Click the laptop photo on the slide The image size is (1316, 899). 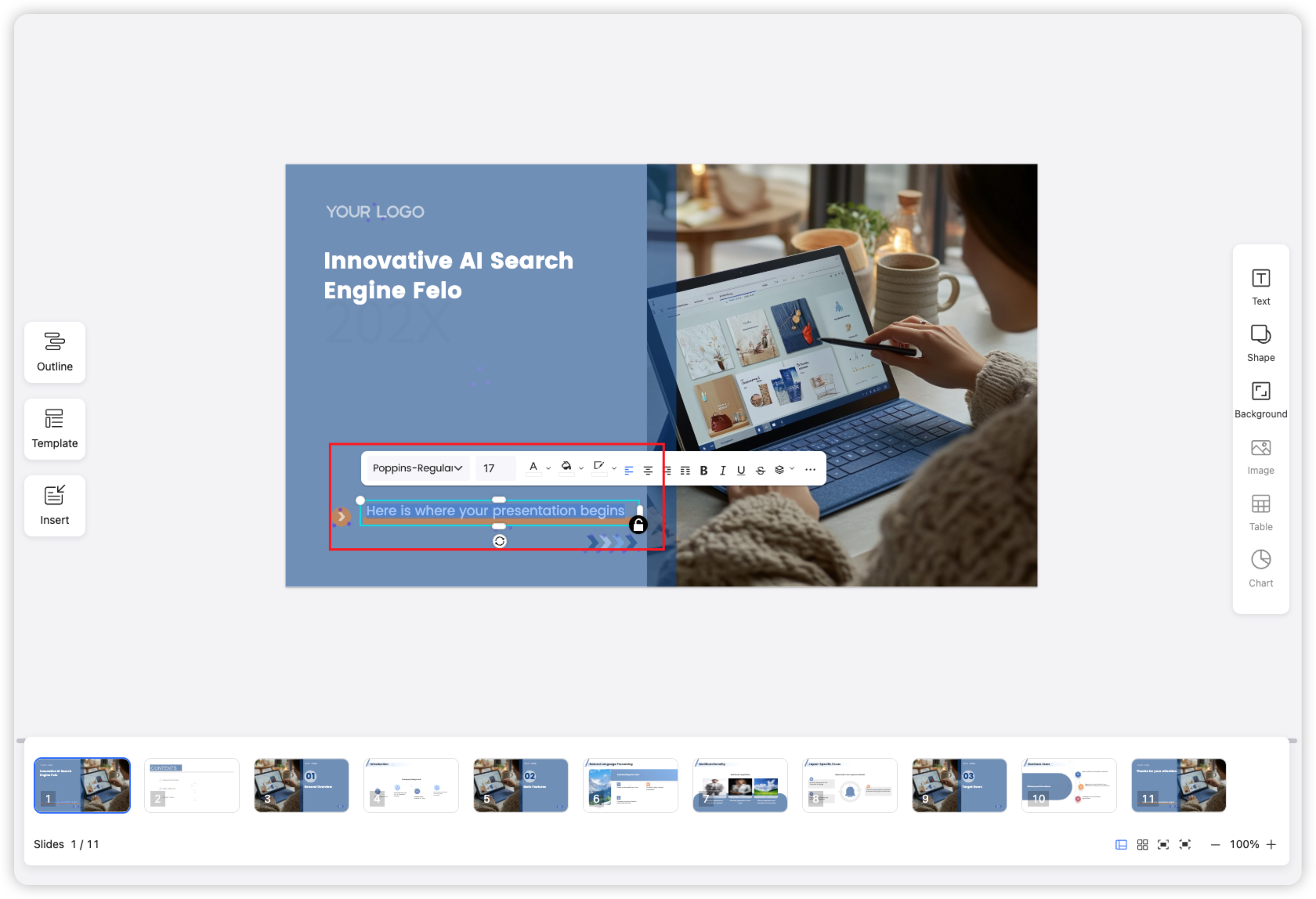[x=842, y=375]
